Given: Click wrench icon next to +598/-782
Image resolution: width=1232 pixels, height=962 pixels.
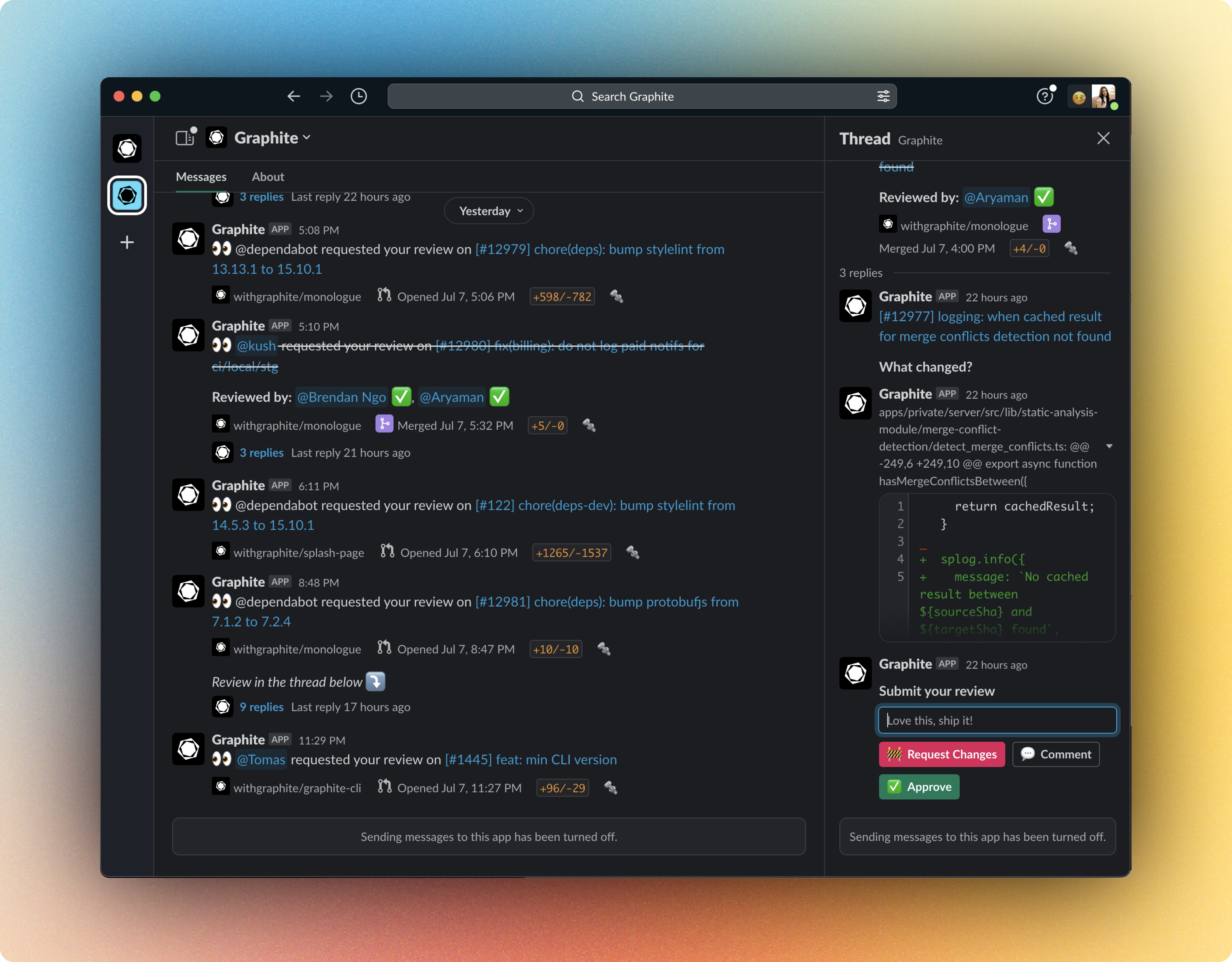Looking at the screenshot, I should coord(616,296).
